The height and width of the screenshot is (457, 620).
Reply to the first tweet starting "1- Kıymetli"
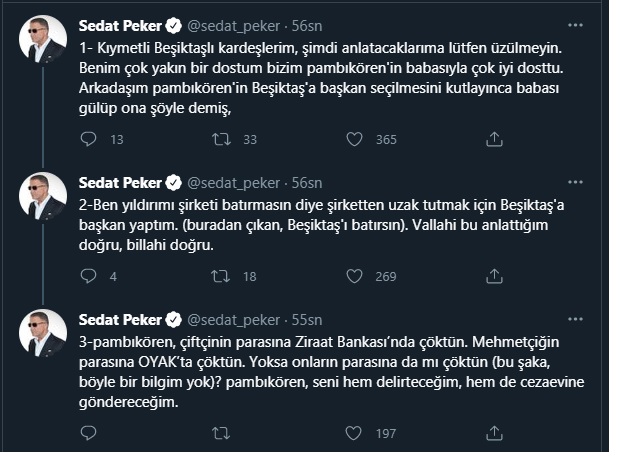click(x=87, y=139)
